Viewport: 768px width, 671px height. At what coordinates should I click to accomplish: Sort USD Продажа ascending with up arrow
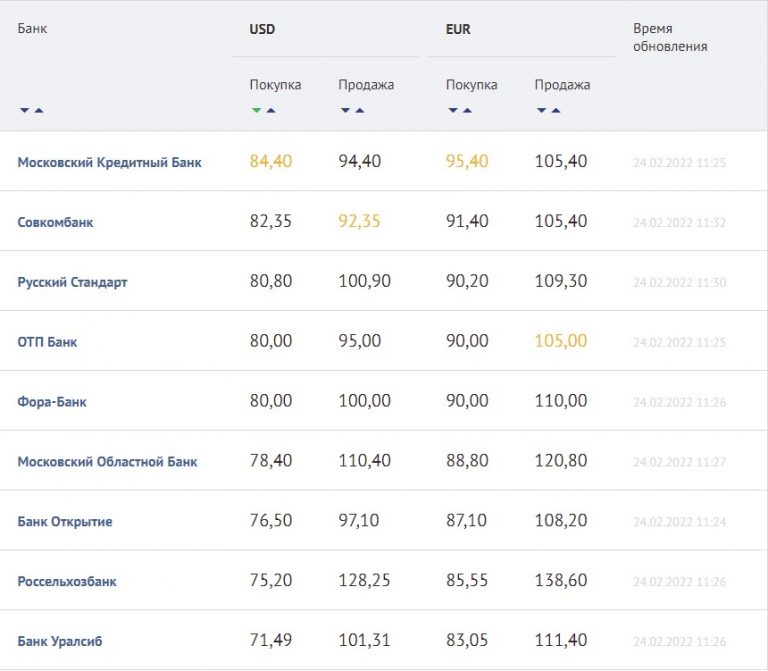(360, 110)
